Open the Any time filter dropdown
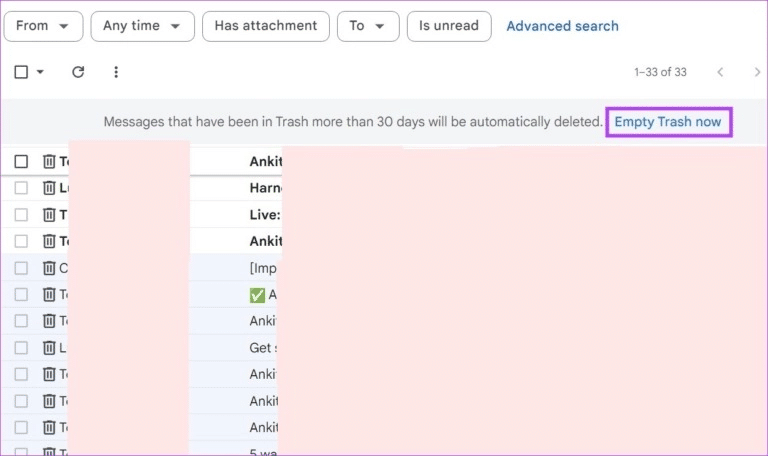The width and height of the screenshot is (768, 456). (x=143, y=26)
